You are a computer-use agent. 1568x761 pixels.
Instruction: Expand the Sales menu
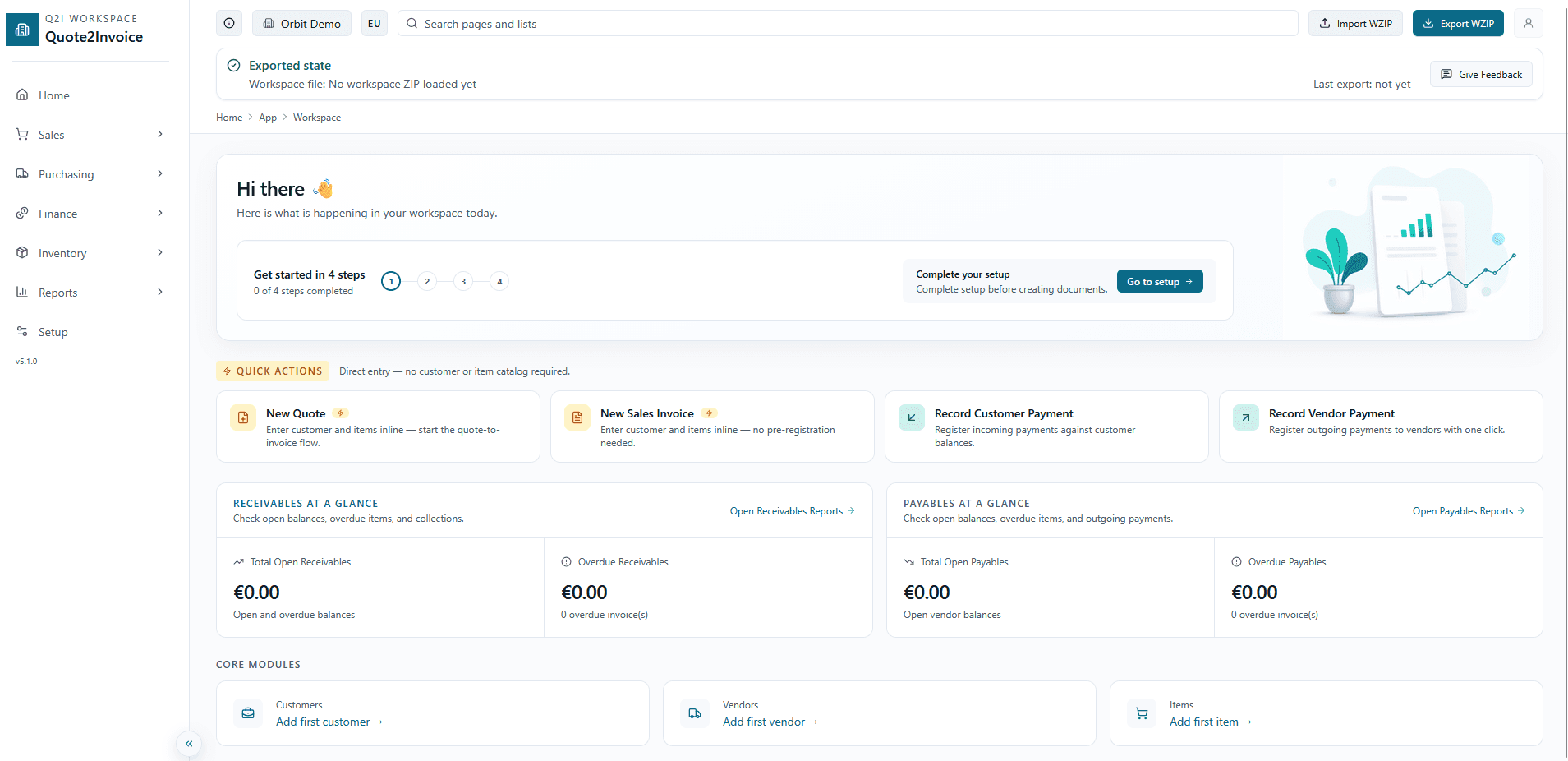(x=52, y=134)
